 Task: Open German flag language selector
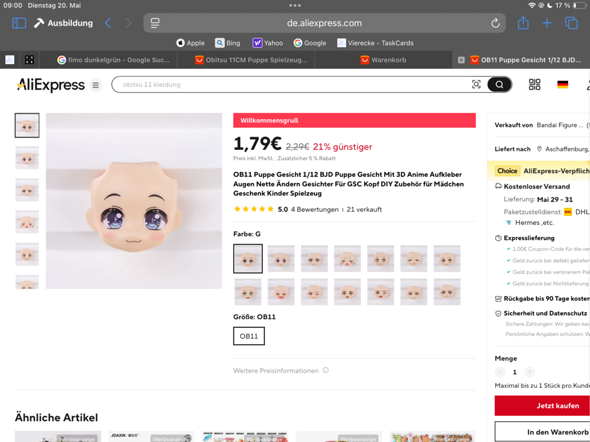[563, 85]
